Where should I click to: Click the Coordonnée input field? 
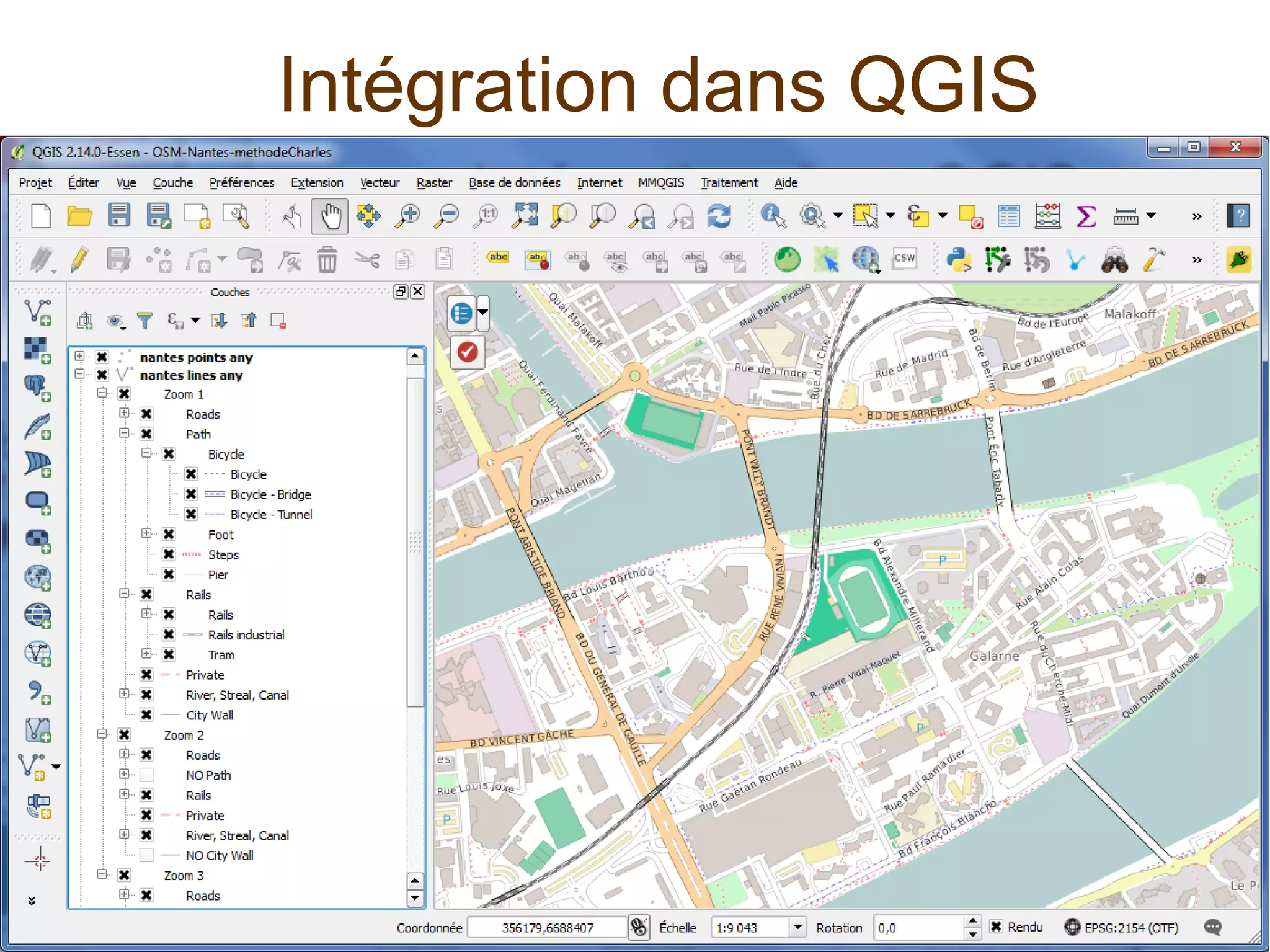tap(547, 927)
